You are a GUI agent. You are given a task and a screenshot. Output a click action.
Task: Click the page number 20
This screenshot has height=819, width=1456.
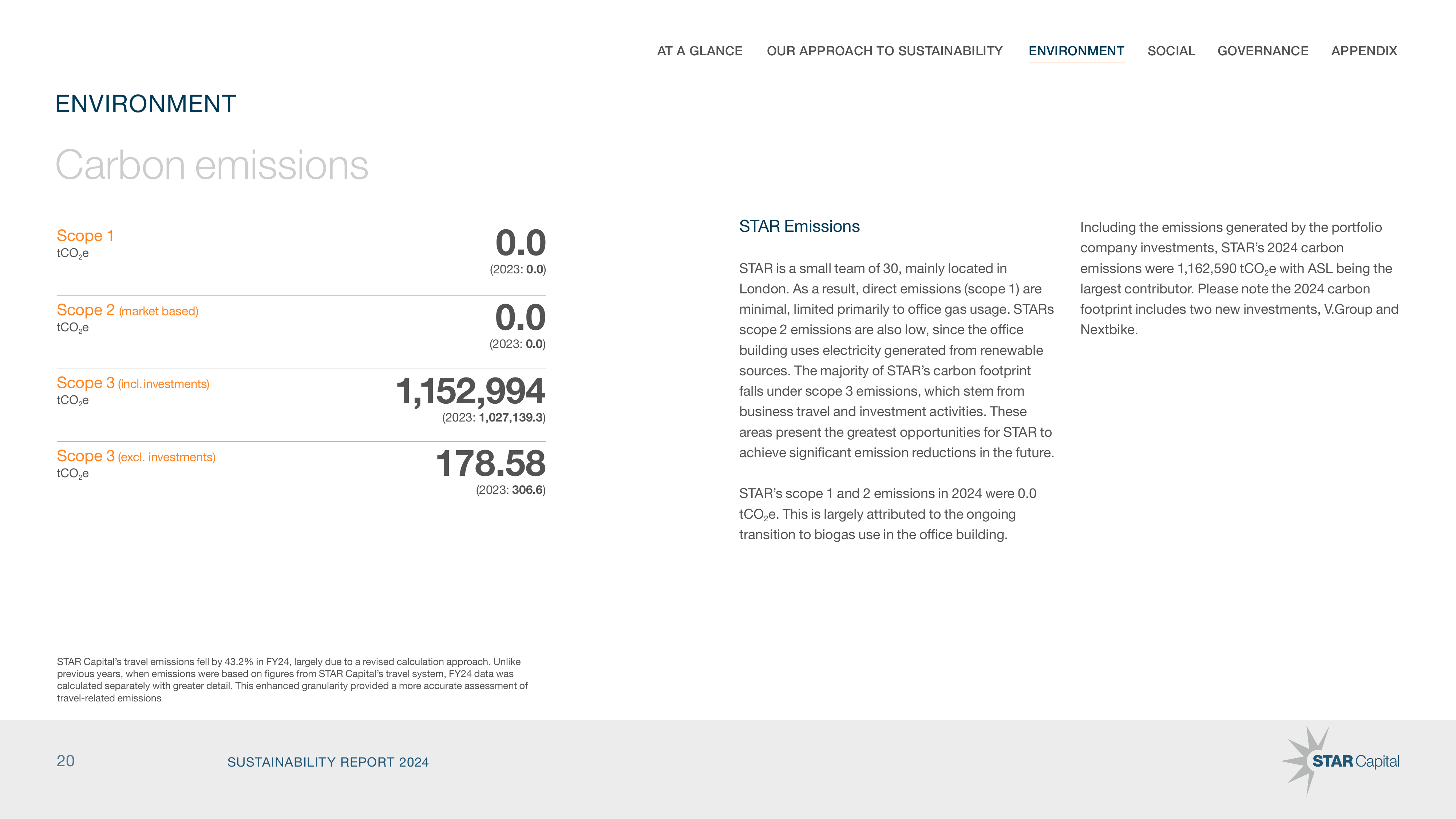(66, 761)
